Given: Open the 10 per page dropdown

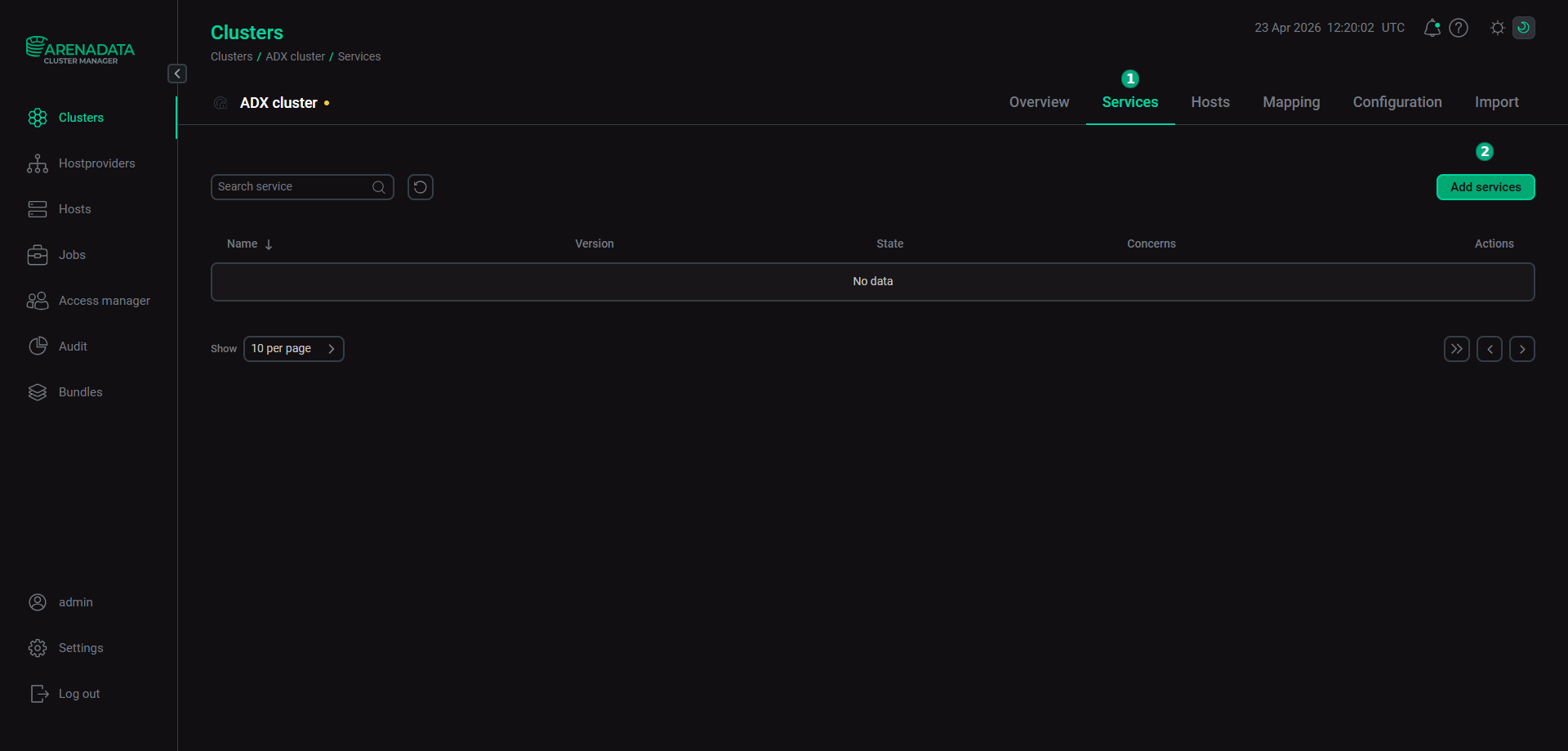Looking at the screenshot, I should pyautogui.click(x=294, y=349).
